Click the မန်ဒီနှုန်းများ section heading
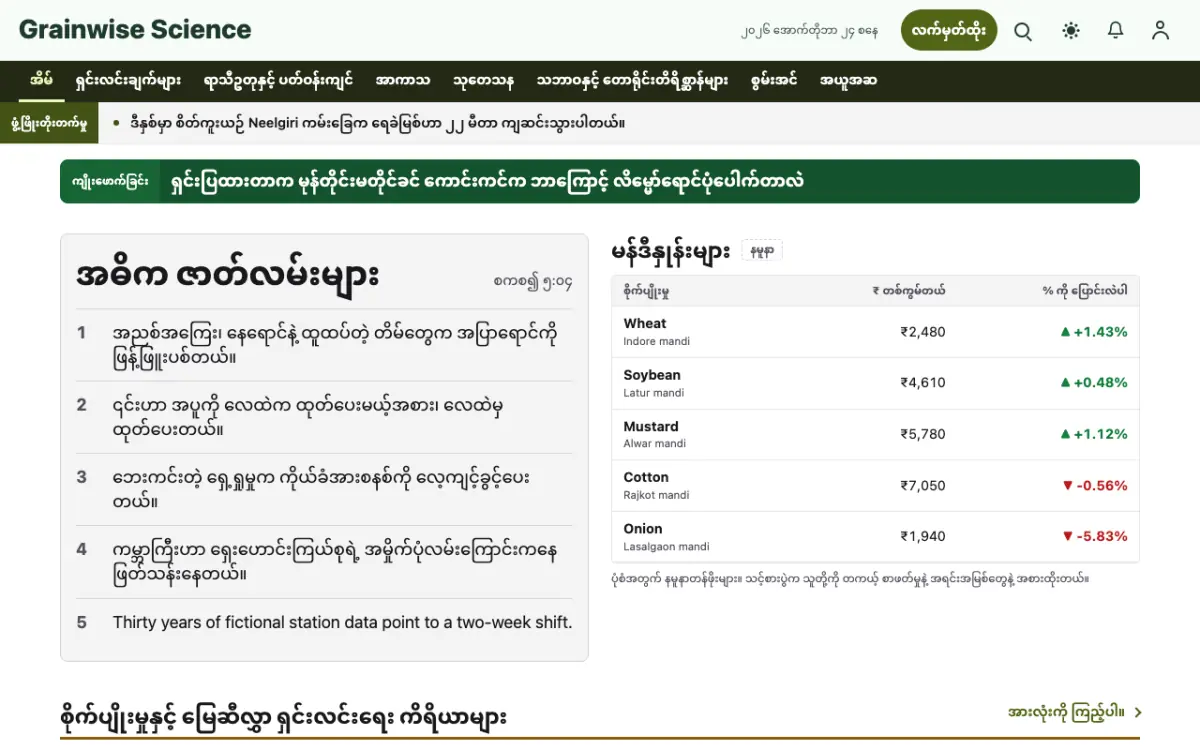This screenshot has height=750, width=1200. tap(671, 251)
